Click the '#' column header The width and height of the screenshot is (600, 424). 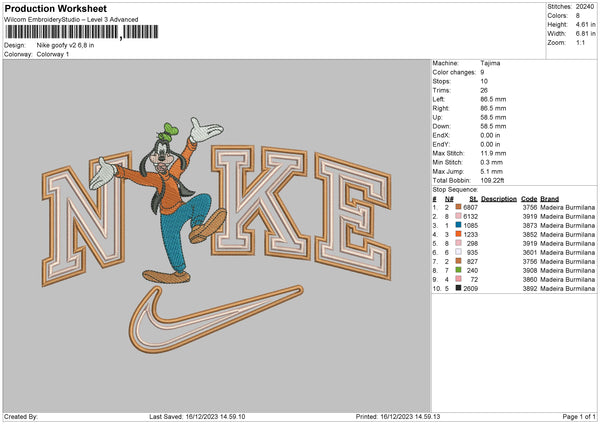pos(434,199)
